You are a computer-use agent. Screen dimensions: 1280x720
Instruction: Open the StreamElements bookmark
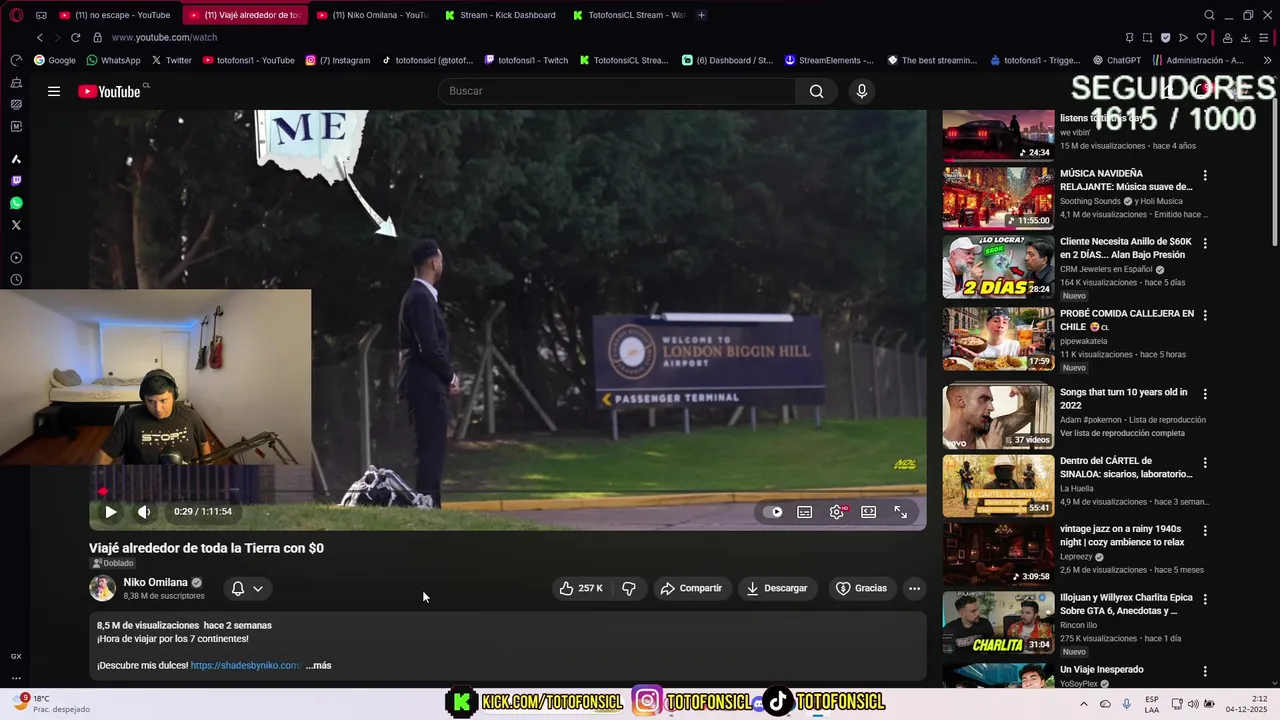[829, 60]
